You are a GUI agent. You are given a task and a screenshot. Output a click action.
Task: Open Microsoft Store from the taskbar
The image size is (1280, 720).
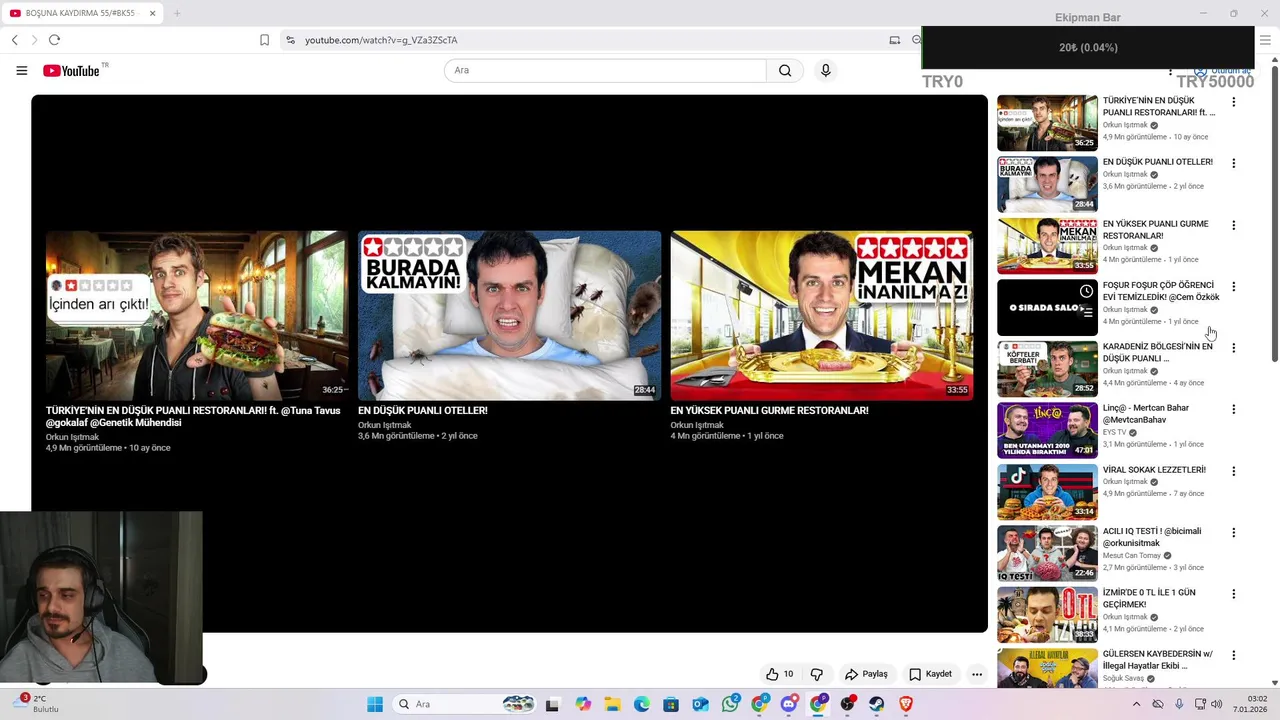pyautogui.click(x=671, y=704)
